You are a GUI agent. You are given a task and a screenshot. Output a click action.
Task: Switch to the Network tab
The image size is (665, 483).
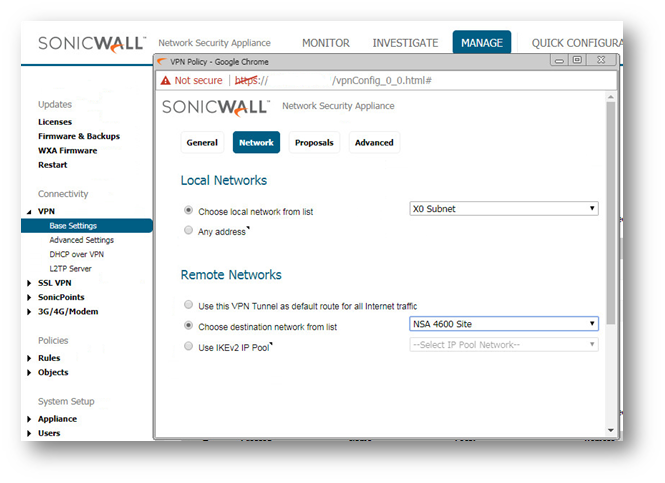pyautogui.click(x=256, y=142)
